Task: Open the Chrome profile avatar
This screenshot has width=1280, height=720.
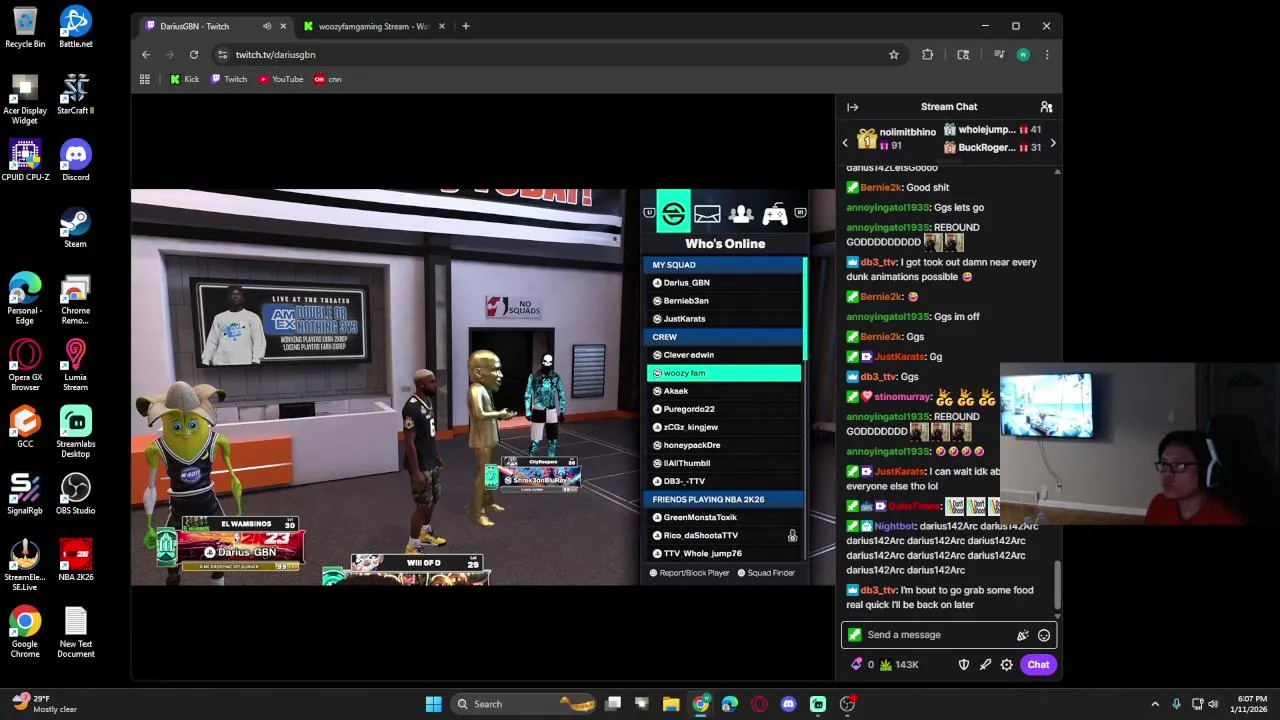Action: 1022,55
